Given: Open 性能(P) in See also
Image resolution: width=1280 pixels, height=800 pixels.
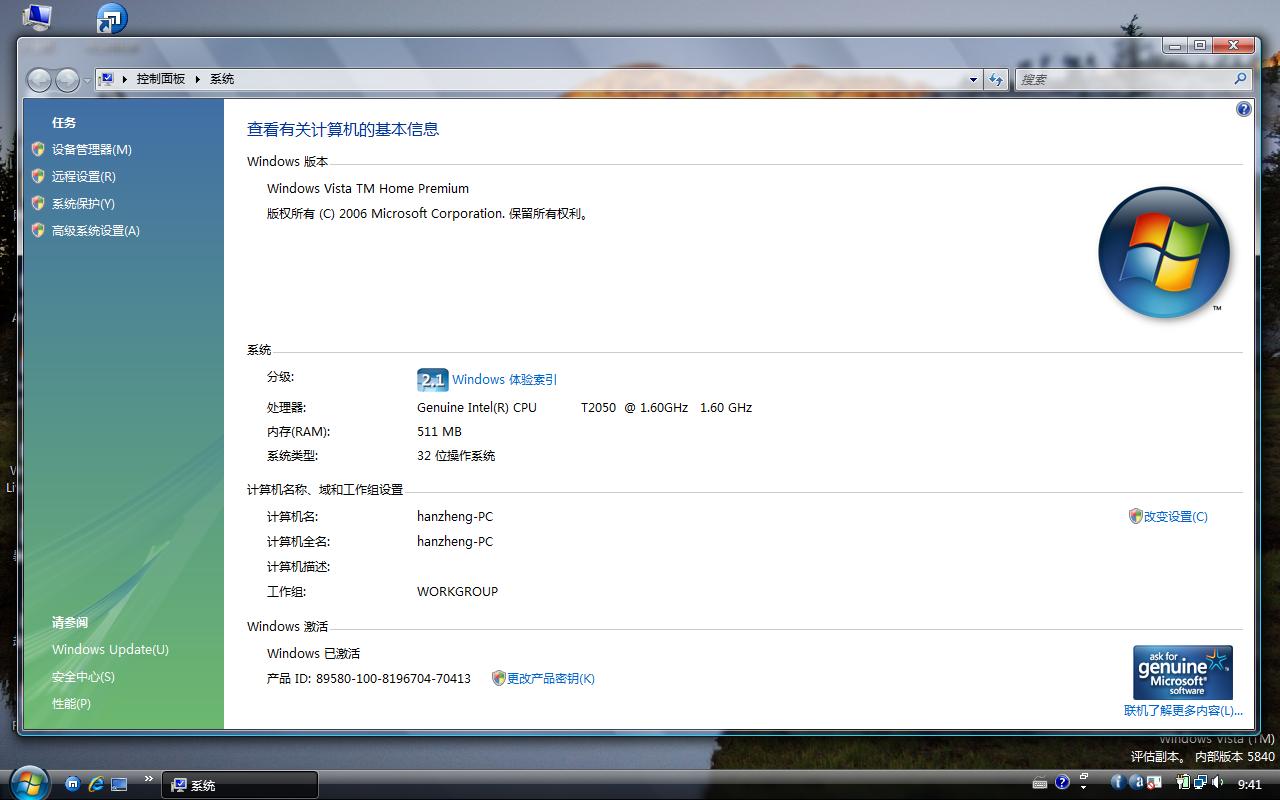Looking at the screenshot, I should [71, 704].
